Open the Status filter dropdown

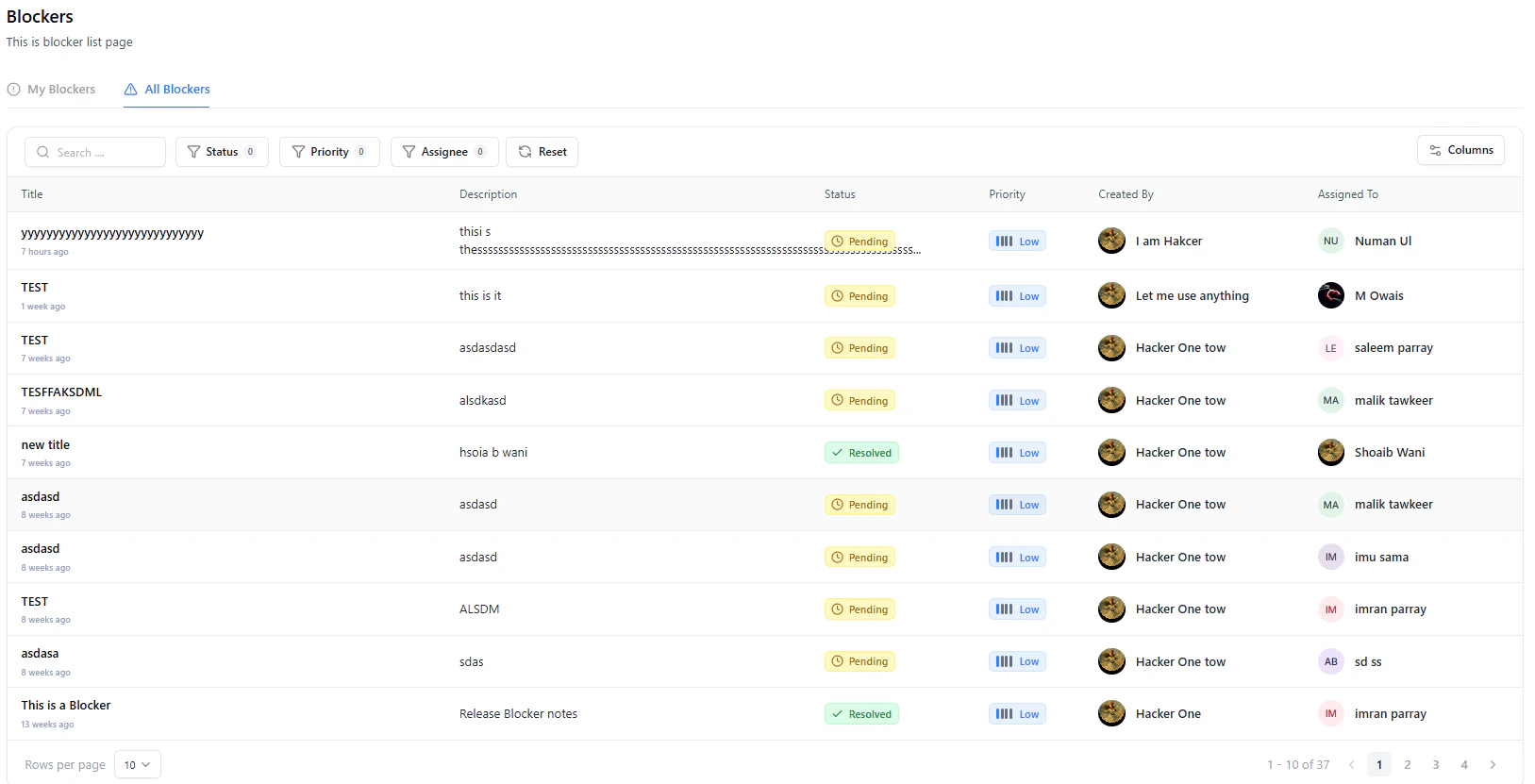pyautogui.click(x=222, y=152)
